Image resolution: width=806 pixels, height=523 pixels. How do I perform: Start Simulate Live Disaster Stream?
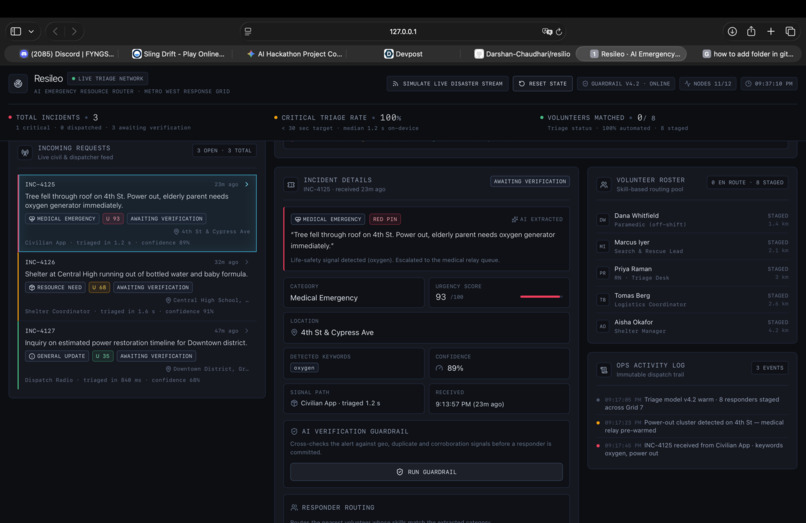point(447,83)
